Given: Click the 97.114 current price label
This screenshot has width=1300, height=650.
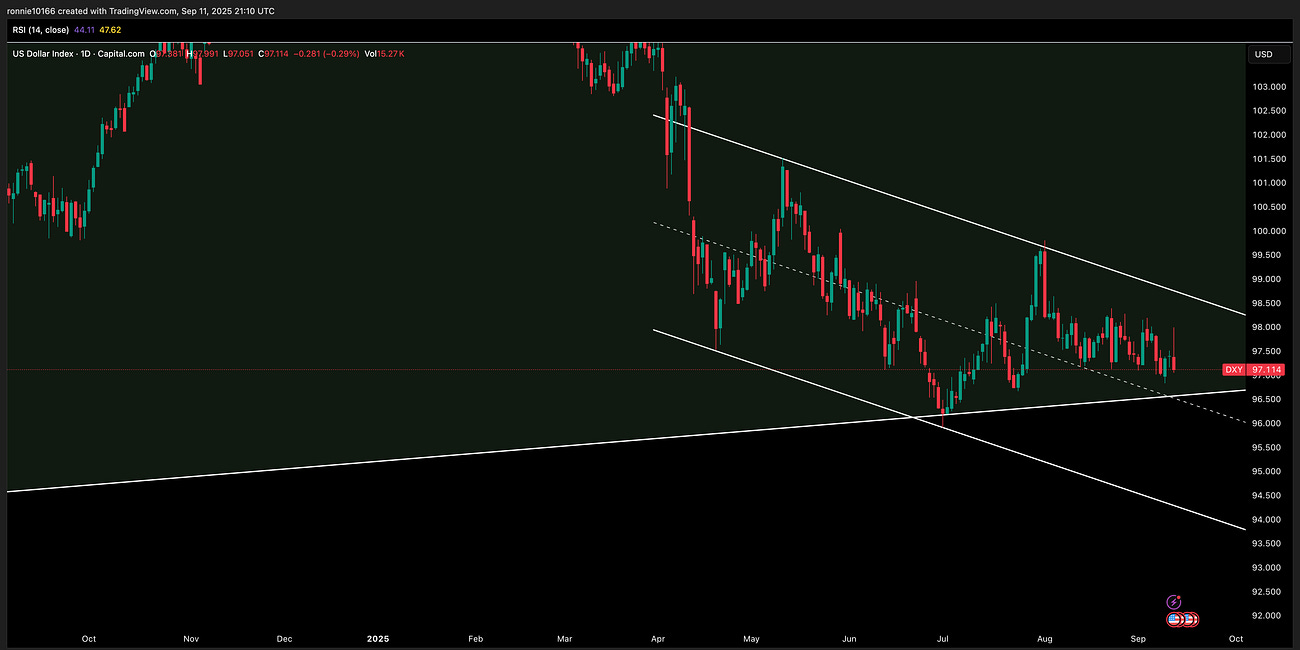Looking at the screenshot, I should (x=1264, y=370).
